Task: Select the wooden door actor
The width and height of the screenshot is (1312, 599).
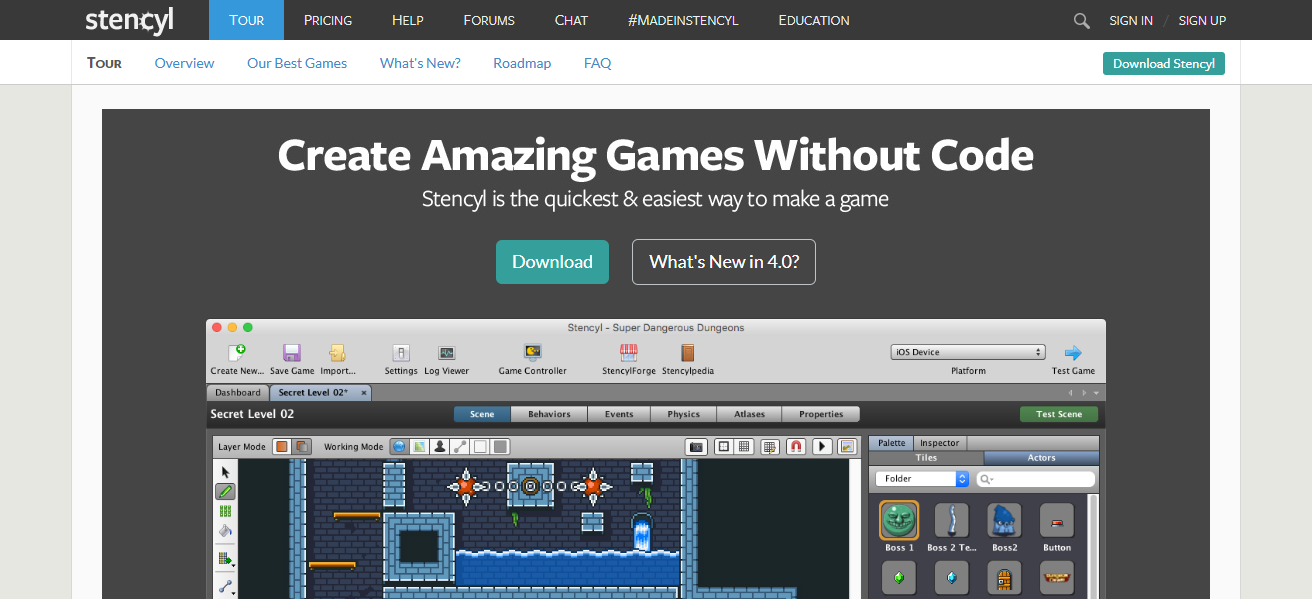Action: [x=1004, y=577]
